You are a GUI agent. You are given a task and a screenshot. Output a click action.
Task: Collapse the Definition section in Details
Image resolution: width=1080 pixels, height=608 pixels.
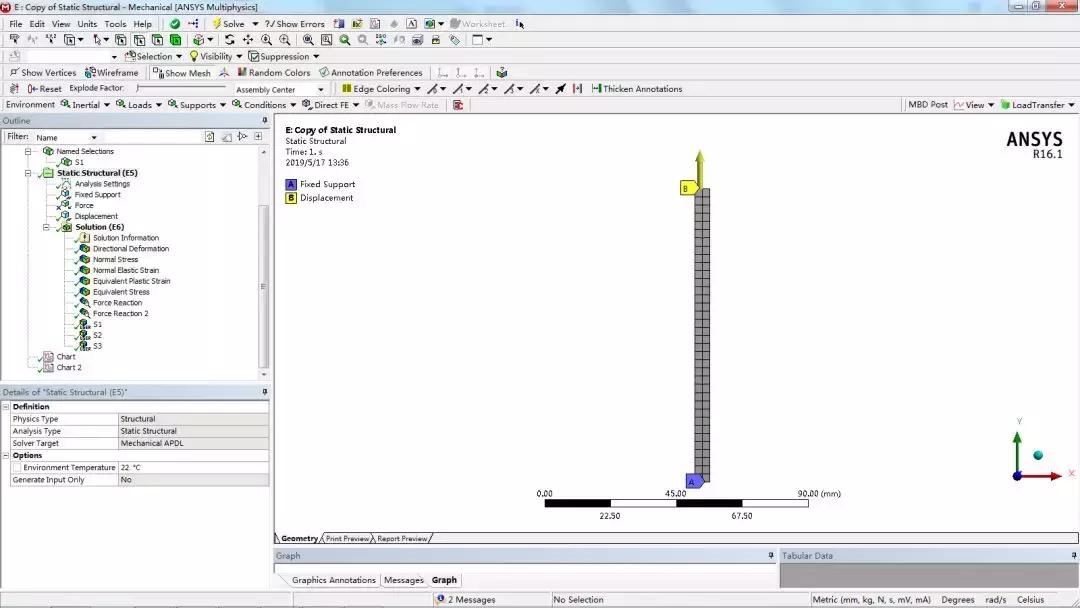click(x=6, y=407)
